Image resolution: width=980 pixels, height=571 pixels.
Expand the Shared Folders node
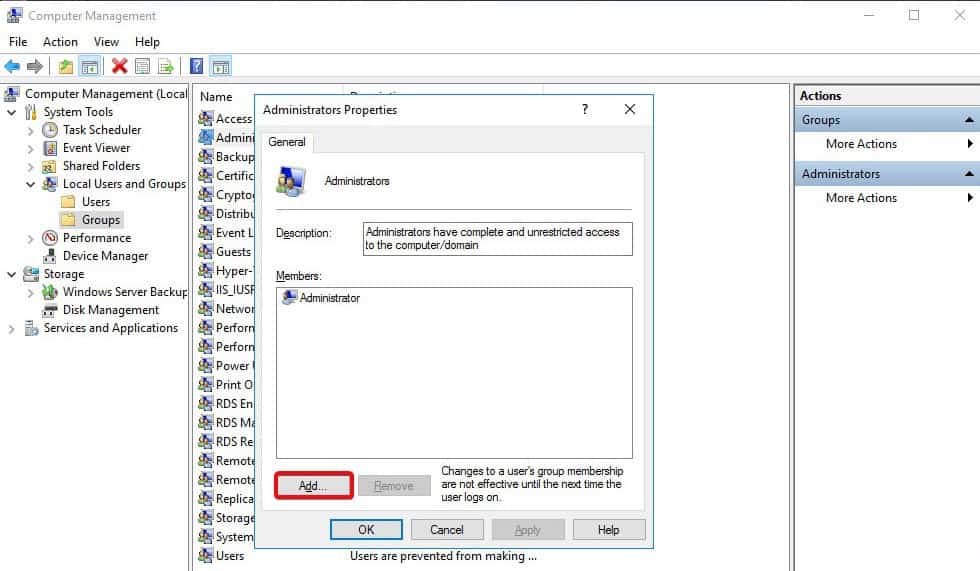pyautogui.click(x=31, y=167)
